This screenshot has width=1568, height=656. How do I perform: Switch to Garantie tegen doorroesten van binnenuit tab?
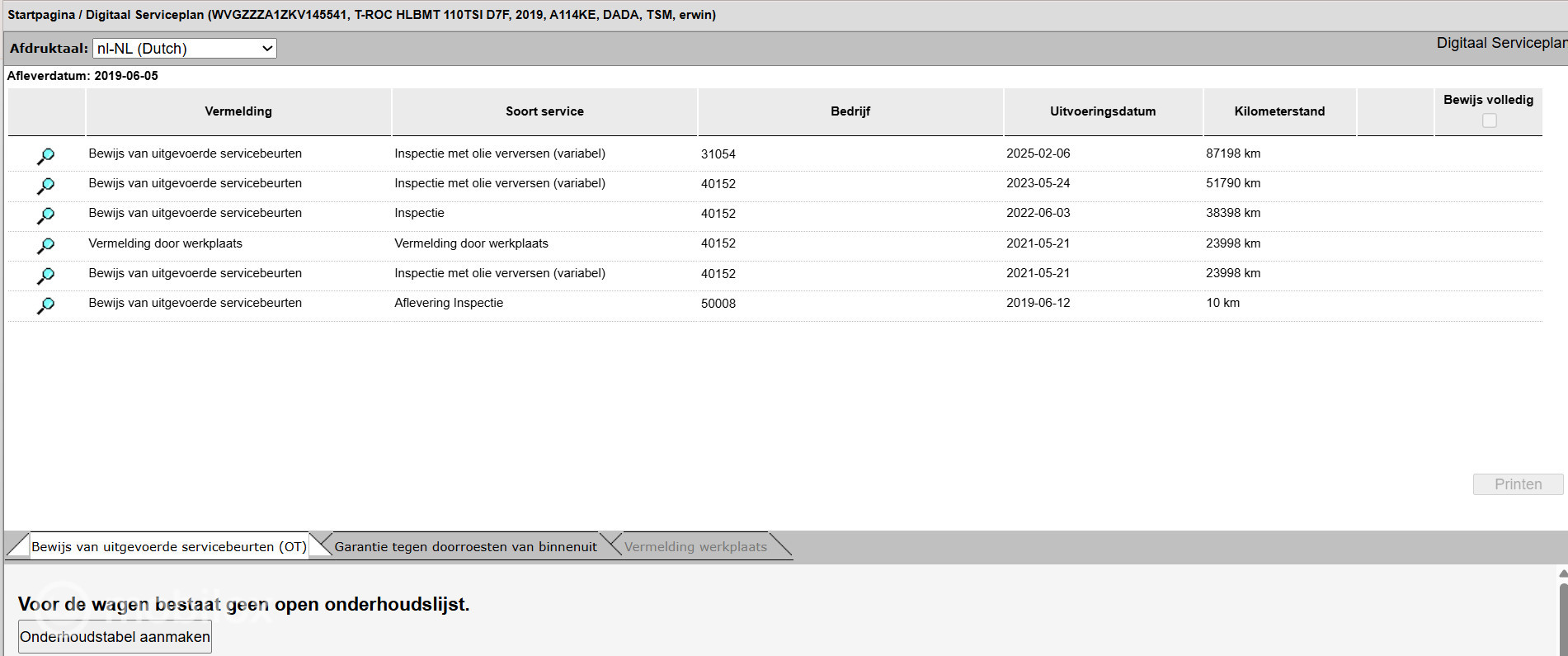(x=465, y=546)
